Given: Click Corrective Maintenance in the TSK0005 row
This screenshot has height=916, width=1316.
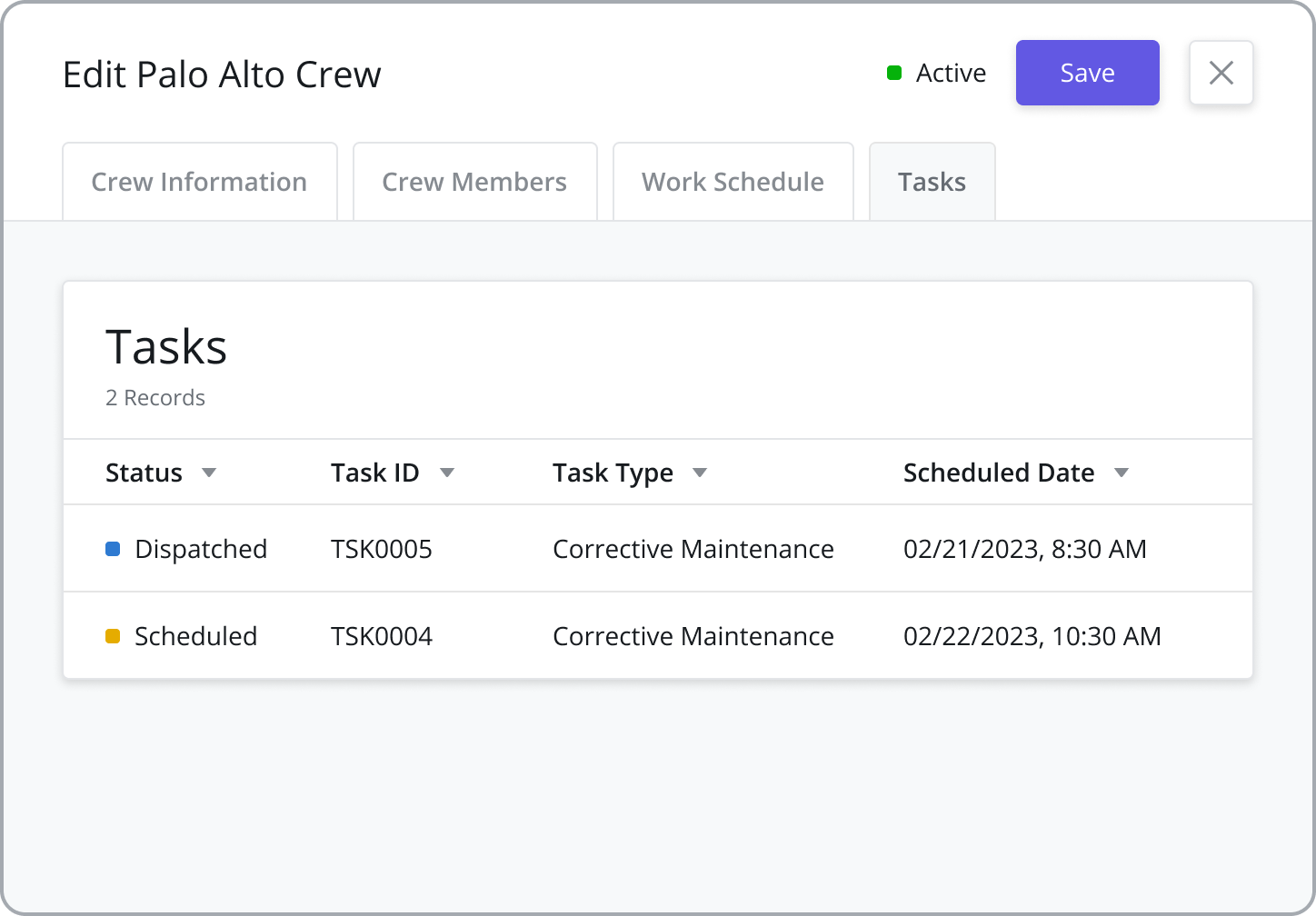Looking at the screenshot, I should click(x=693, y=549).
